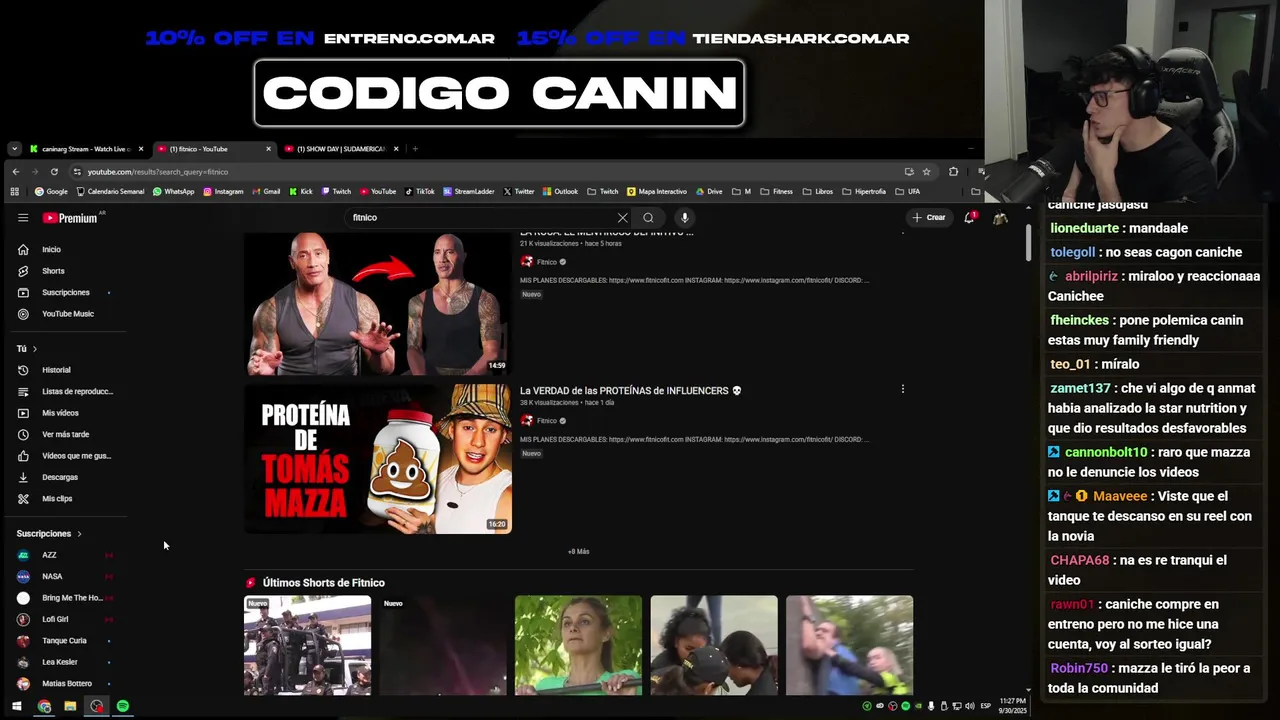Open the Matias Bottero subscription channel
1280x720 pixels.
click(x=65, y=683)
